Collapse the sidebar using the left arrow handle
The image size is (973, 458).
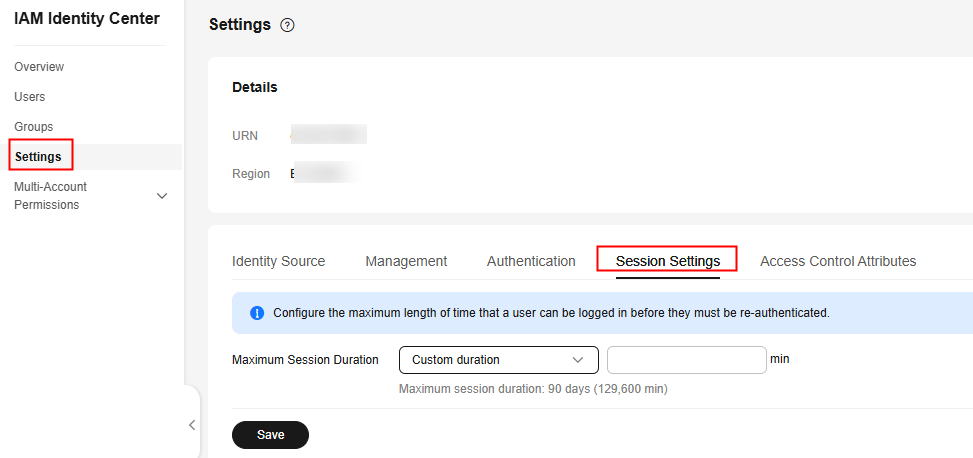192,425
